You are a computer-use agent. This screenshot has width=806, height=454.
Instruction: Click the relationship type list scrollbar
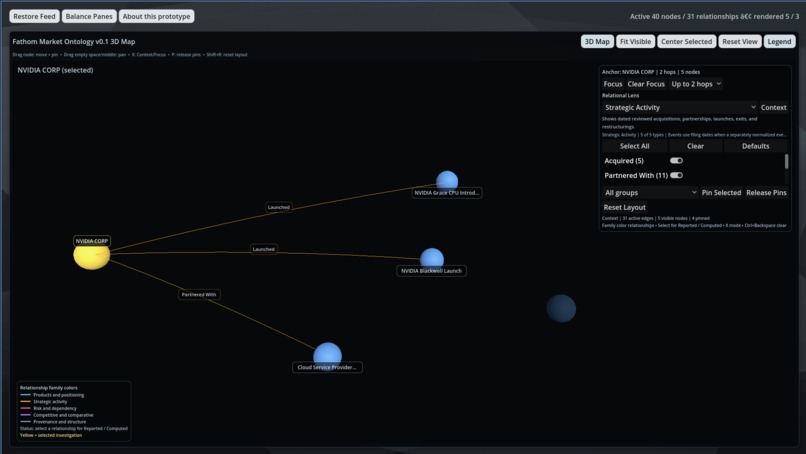coord(786,161)
